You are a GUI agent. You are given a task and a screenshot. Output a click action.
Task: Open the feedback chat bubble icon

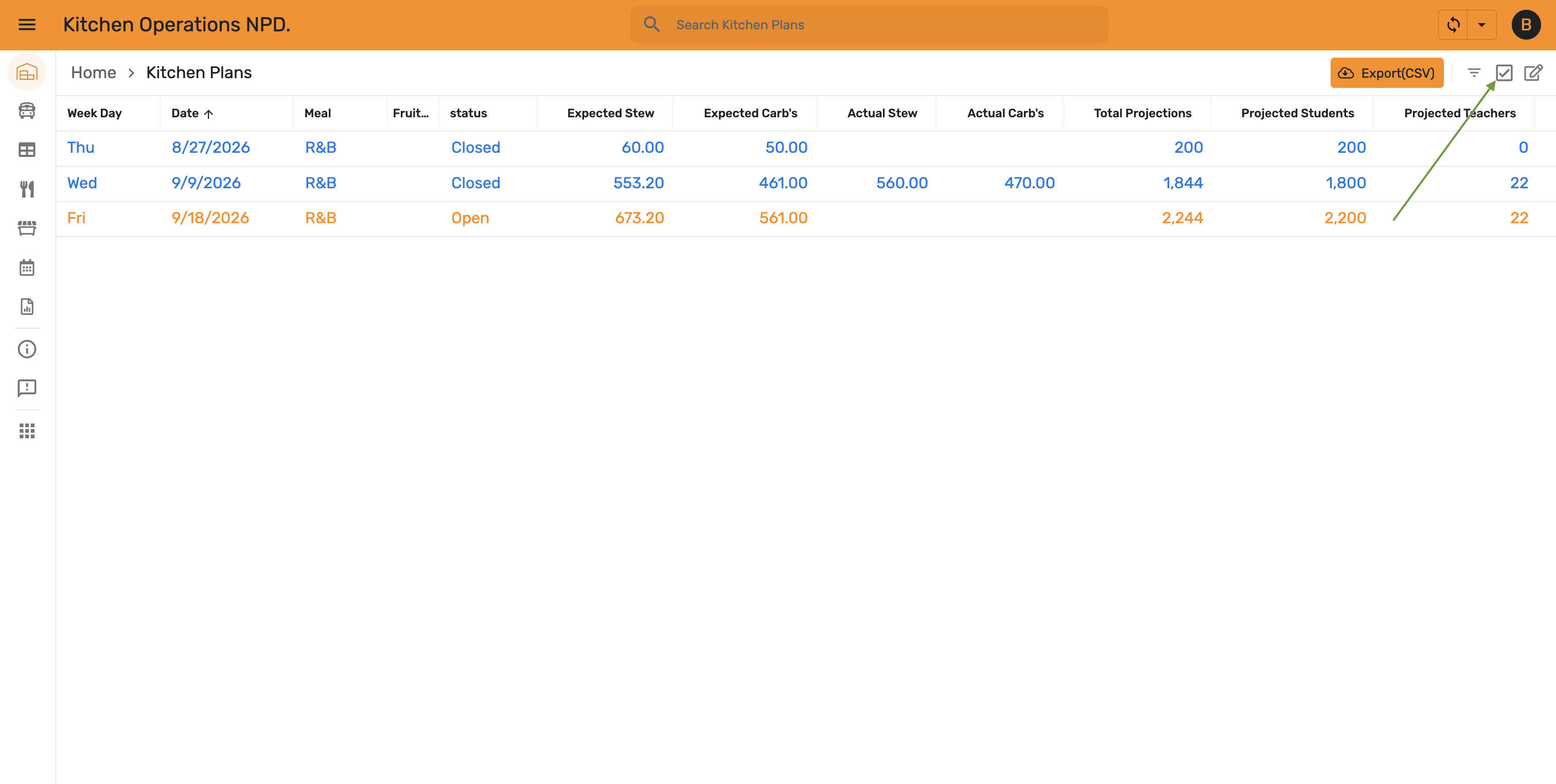27,388
